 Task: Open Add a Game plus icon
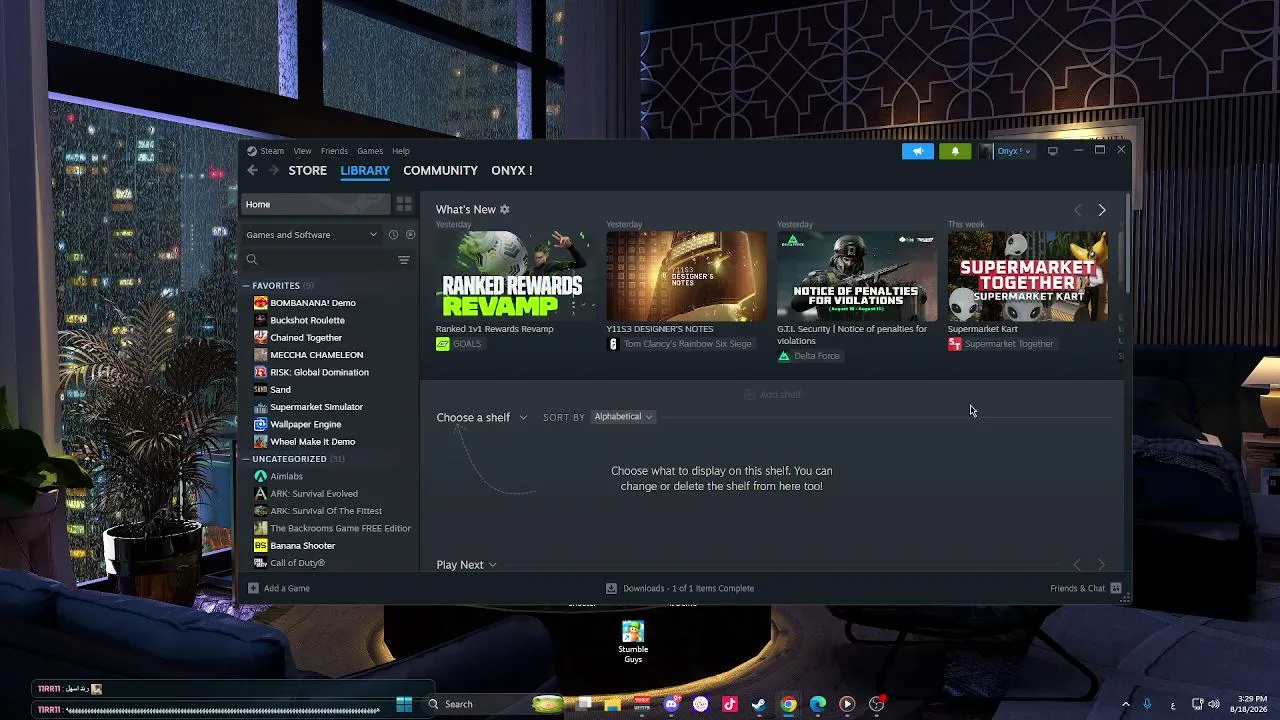click(x=253, y=588)
